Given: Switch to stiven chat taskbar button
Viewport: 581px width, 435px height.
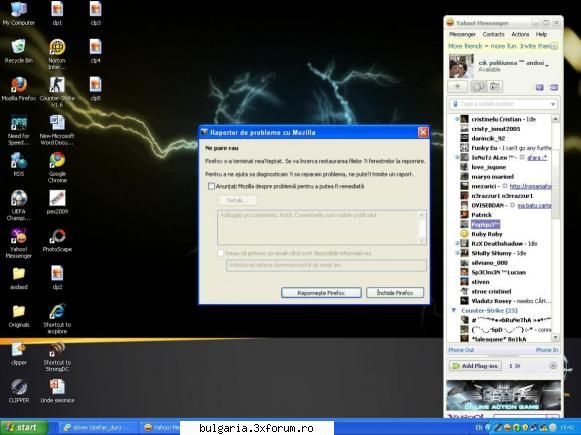Looking at the screenshot, I should (98, 427).
